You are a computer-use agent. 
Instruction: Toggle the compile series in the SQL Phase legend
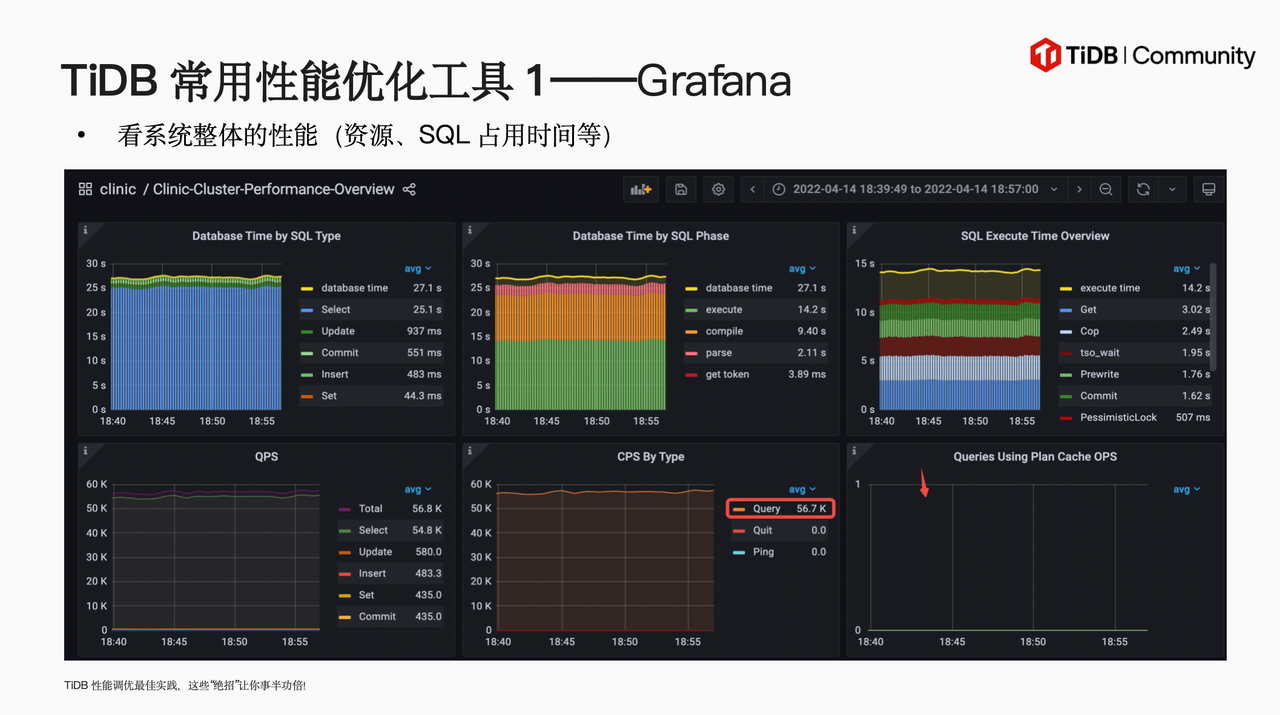(x=724, y=331)
